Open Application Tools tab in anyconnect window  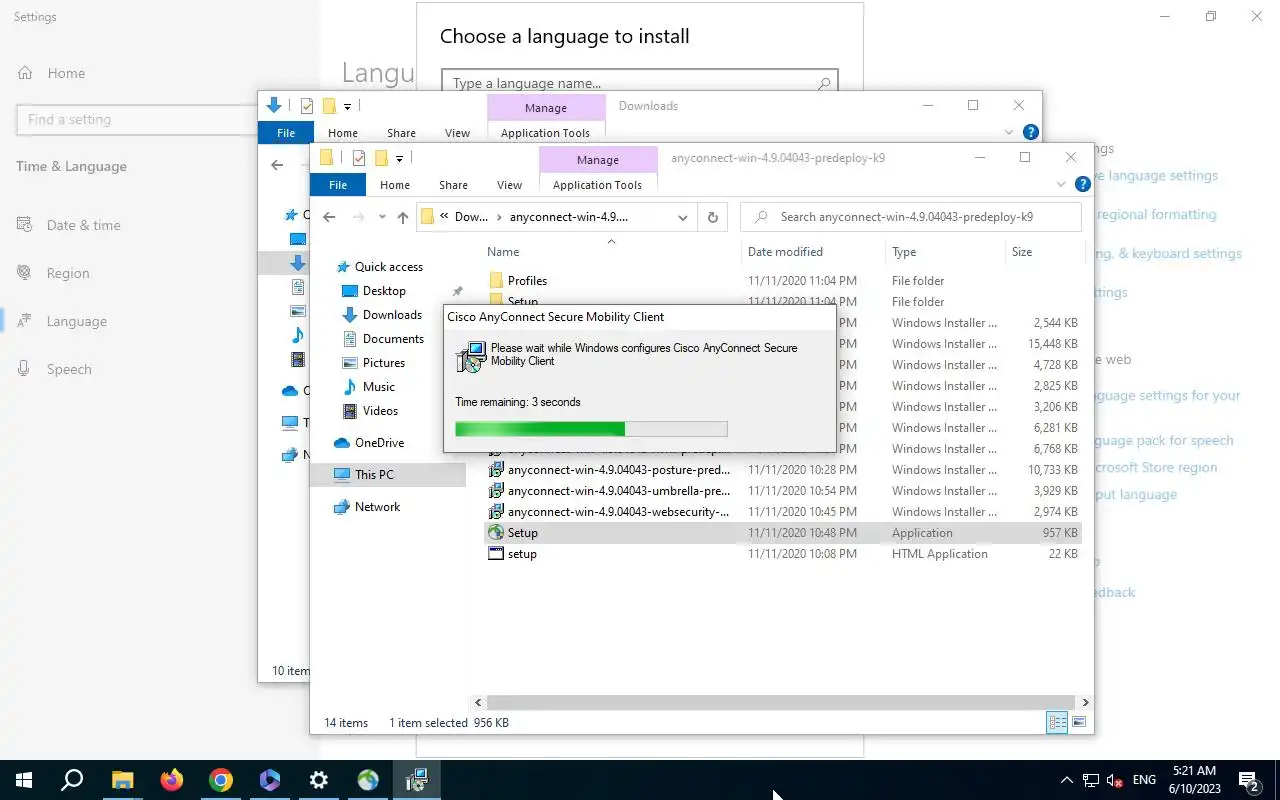(597, 185)
